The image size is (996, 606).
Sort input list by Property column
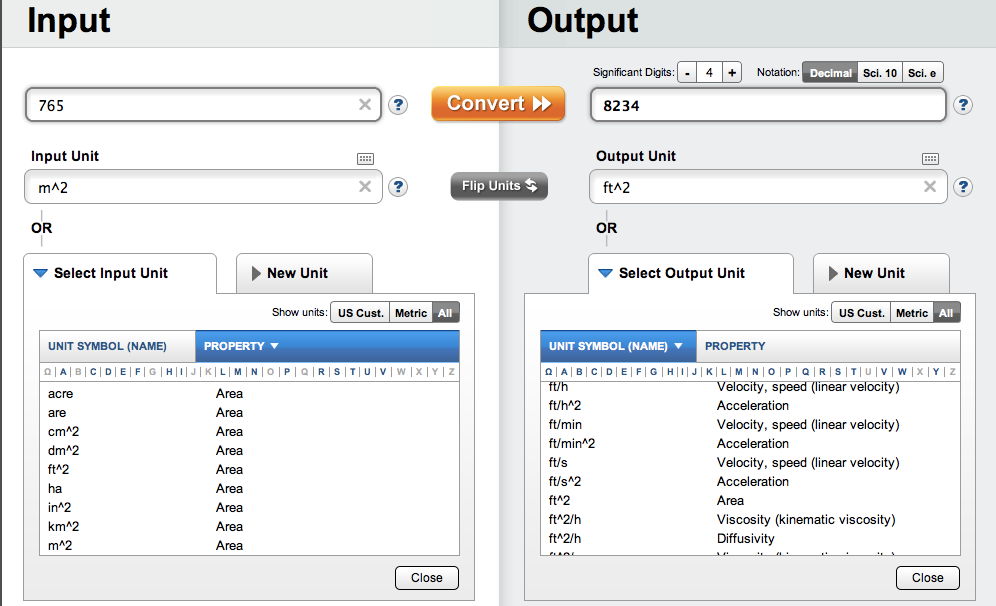(240, 346)
